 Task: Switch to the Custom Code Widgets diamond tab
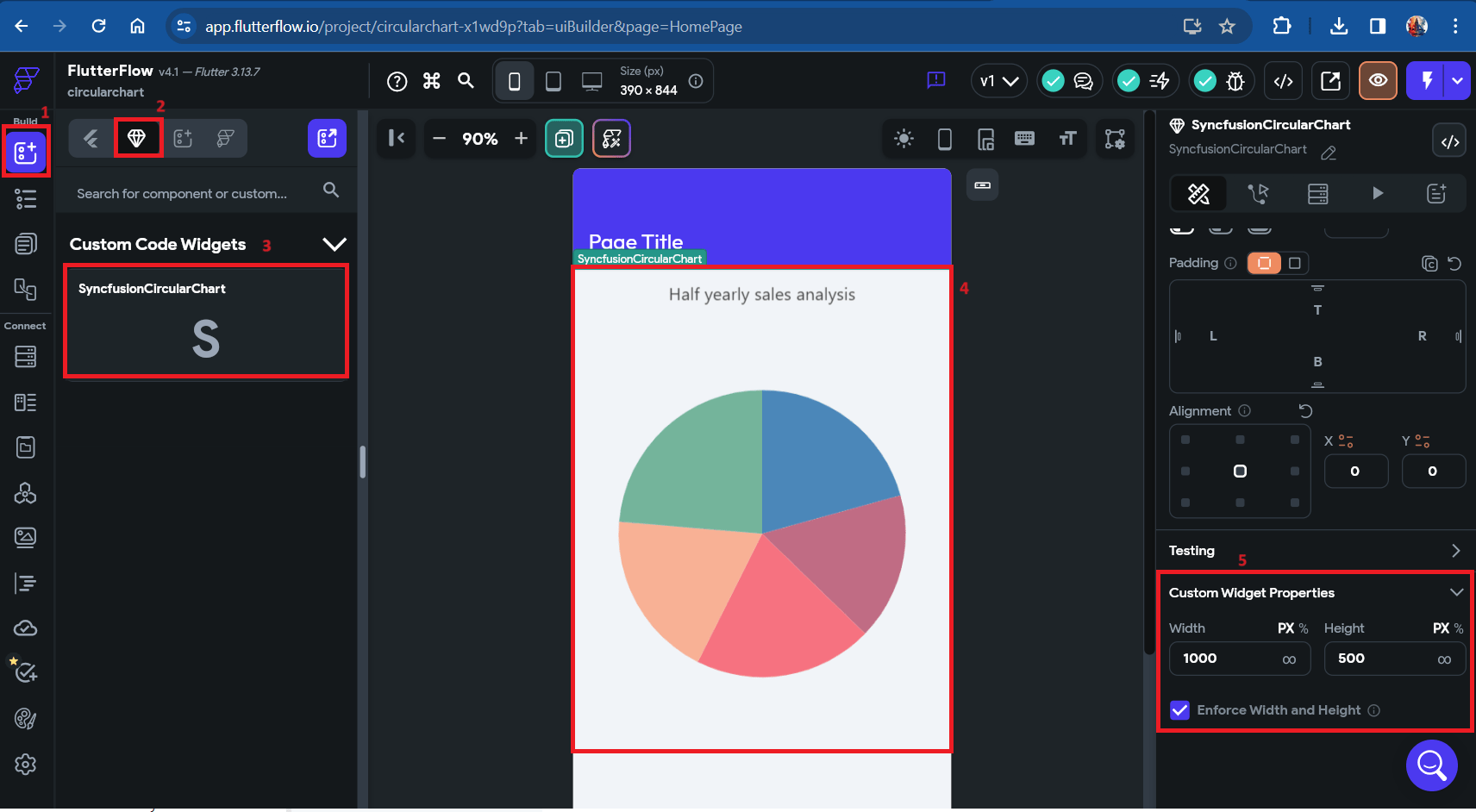[136, 138]
